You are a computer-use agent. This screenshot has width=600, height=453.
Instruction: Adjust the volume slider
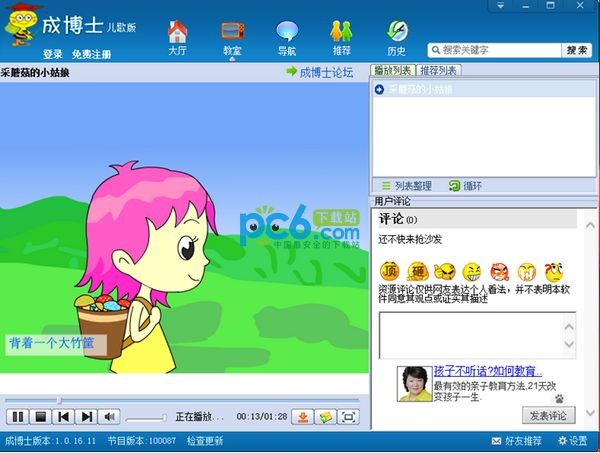146,418
